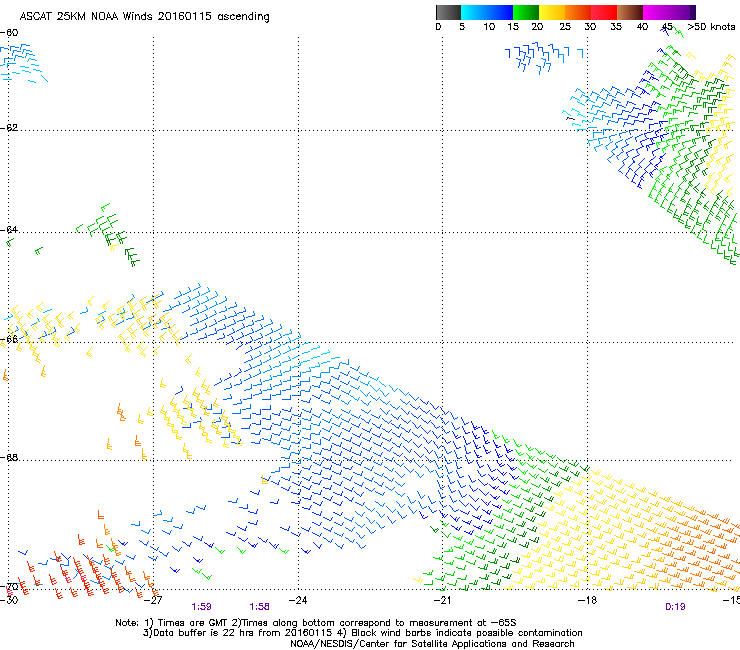Click the '-24' longitude label
The width and height of the screenshot is (740, 650).
(298, 600)
